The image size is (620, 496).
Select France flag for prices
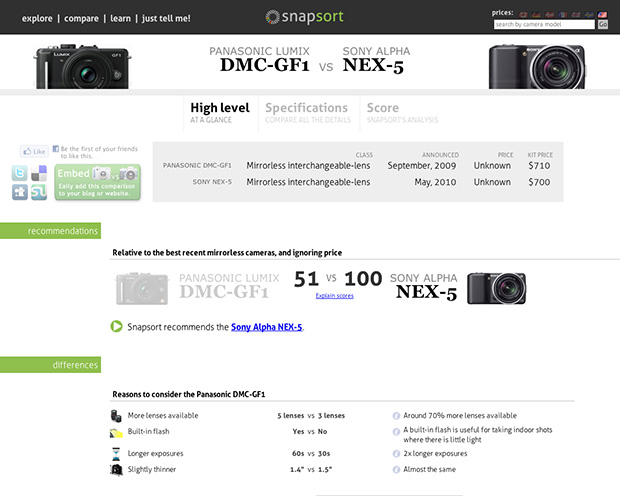(563, 15)
